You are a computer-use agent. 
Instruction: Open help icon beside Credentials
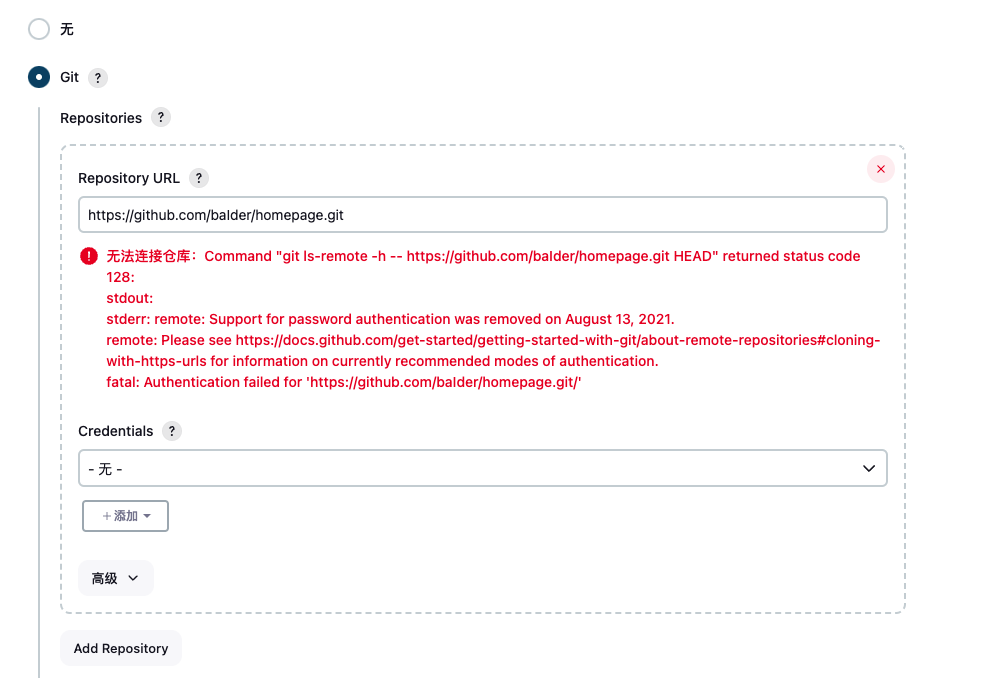[171, 431]
